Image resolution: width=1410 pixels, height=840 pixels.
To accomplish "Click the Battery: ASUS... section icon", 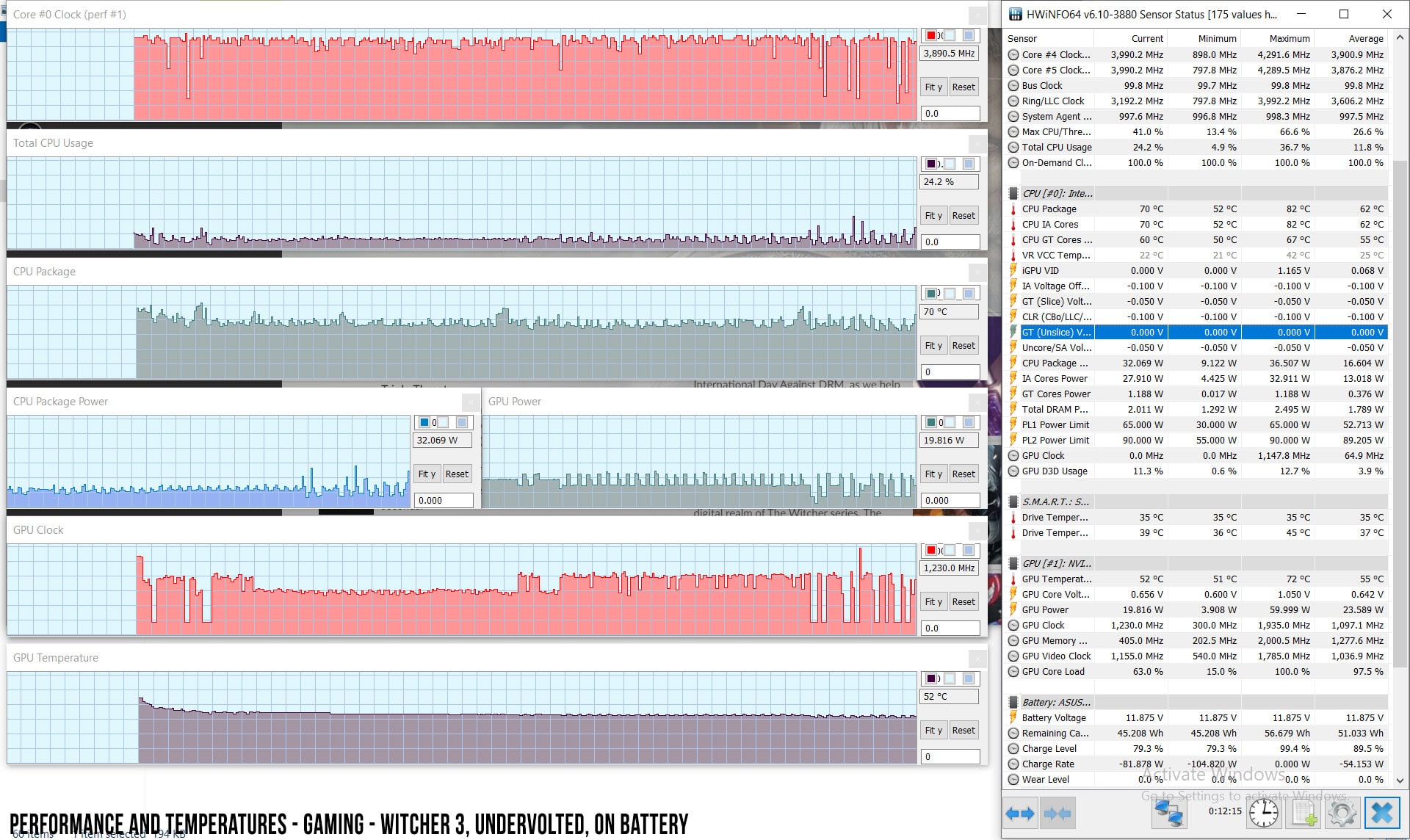I will [1013, 702].
